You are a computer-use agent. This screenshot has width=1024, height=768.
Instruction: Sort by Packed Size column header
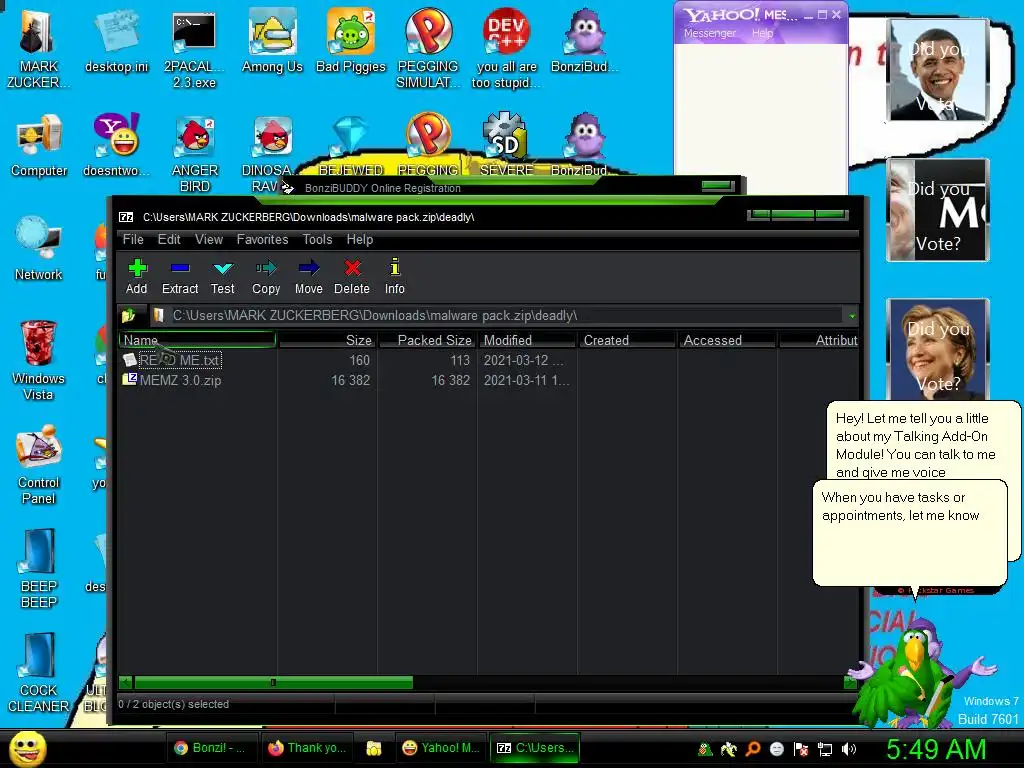tap(427, 340)
